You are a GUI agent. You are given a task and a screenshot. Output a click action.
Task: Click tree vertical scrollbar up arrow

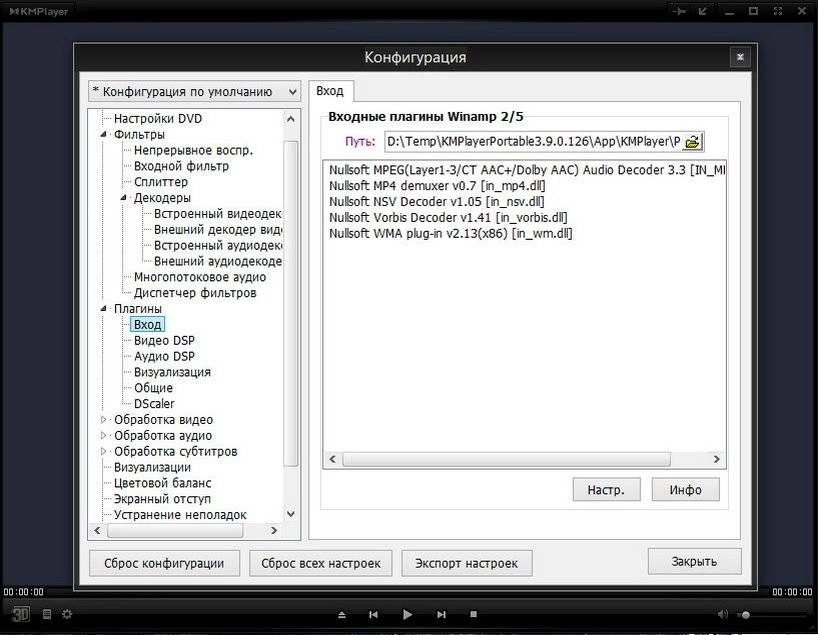[x=291, y=119]
